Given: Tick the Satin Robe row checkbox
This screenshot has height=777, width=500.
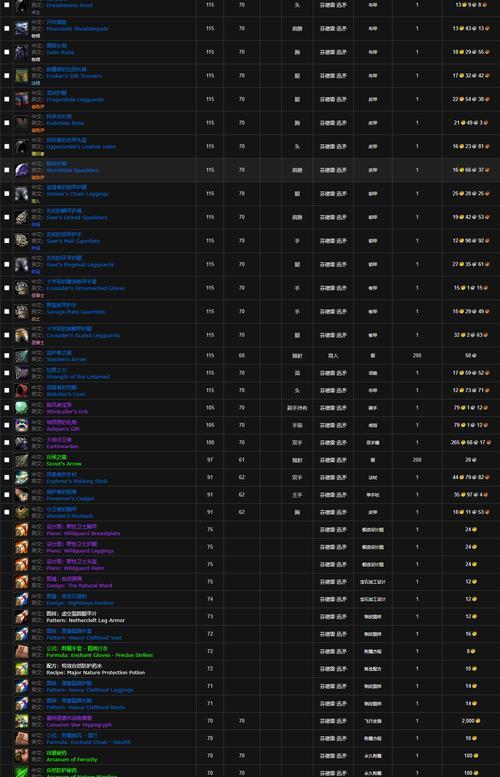Looking at the screenshot, I should [x=6, y=52].
